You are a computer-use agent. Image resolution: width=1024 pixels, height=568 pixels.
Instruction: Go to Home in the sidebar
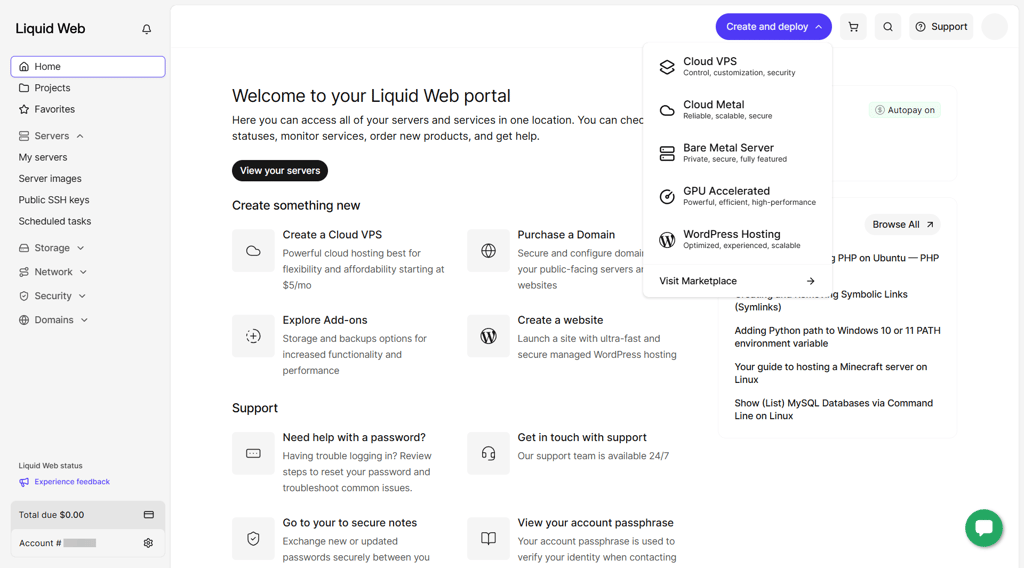[88, 67]
